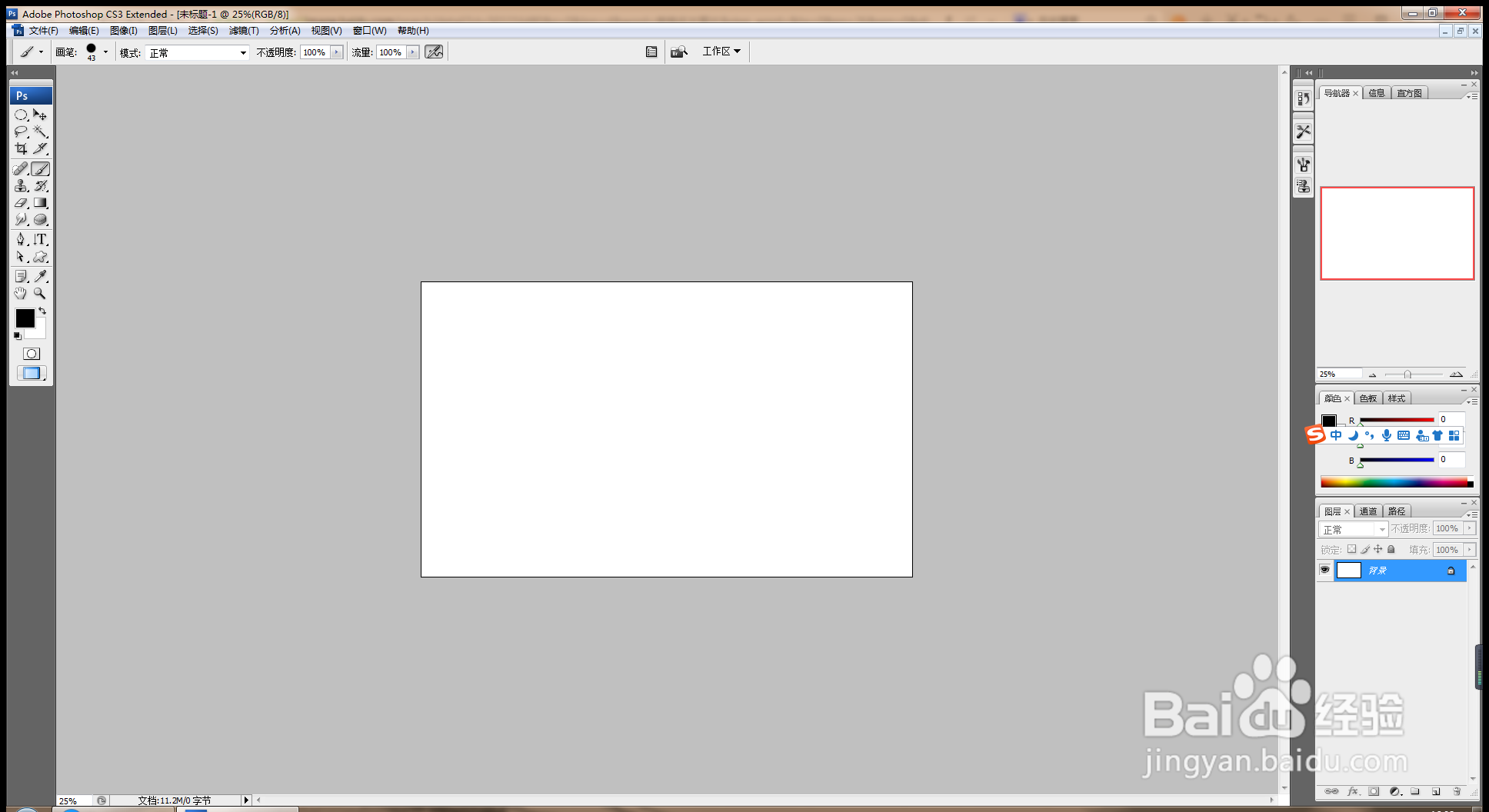Open the brush preset picker dropdown
Viewport: 1489px width, 812px height.
pos(105,52)
